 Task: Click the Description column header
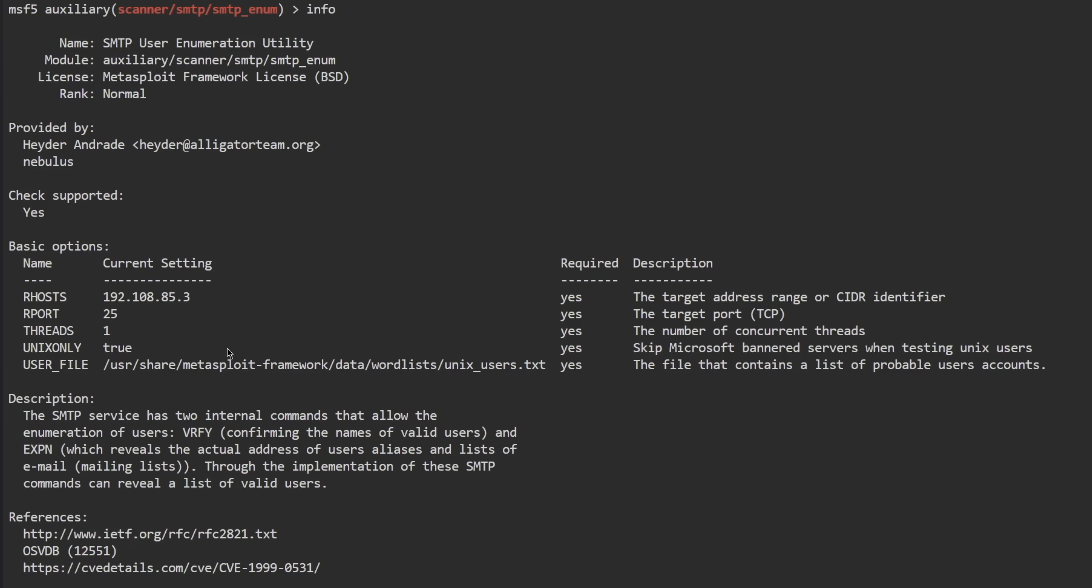(x=673, y=263)
